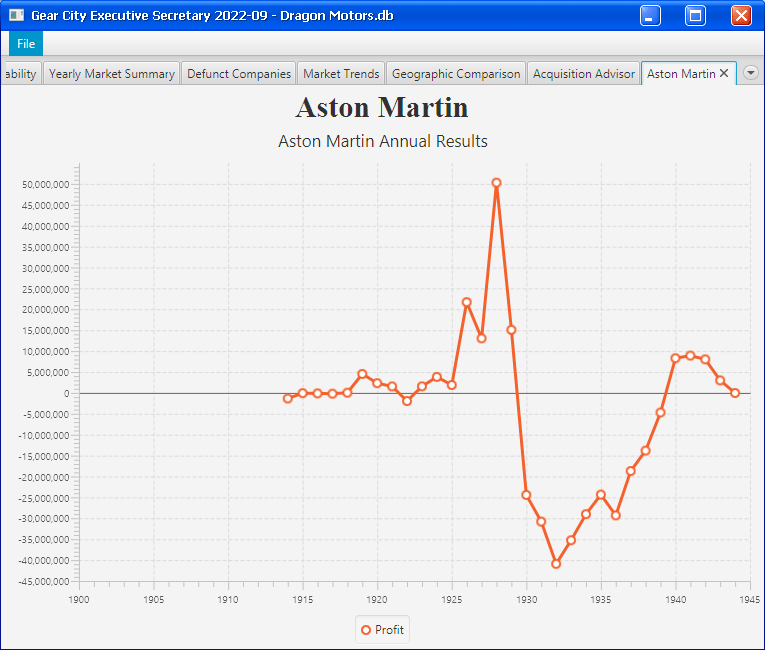The height and width of the screenshot is (650, 765).
Task: Click the 'Aston Martin' heading
Action: [x=382, y=107]
